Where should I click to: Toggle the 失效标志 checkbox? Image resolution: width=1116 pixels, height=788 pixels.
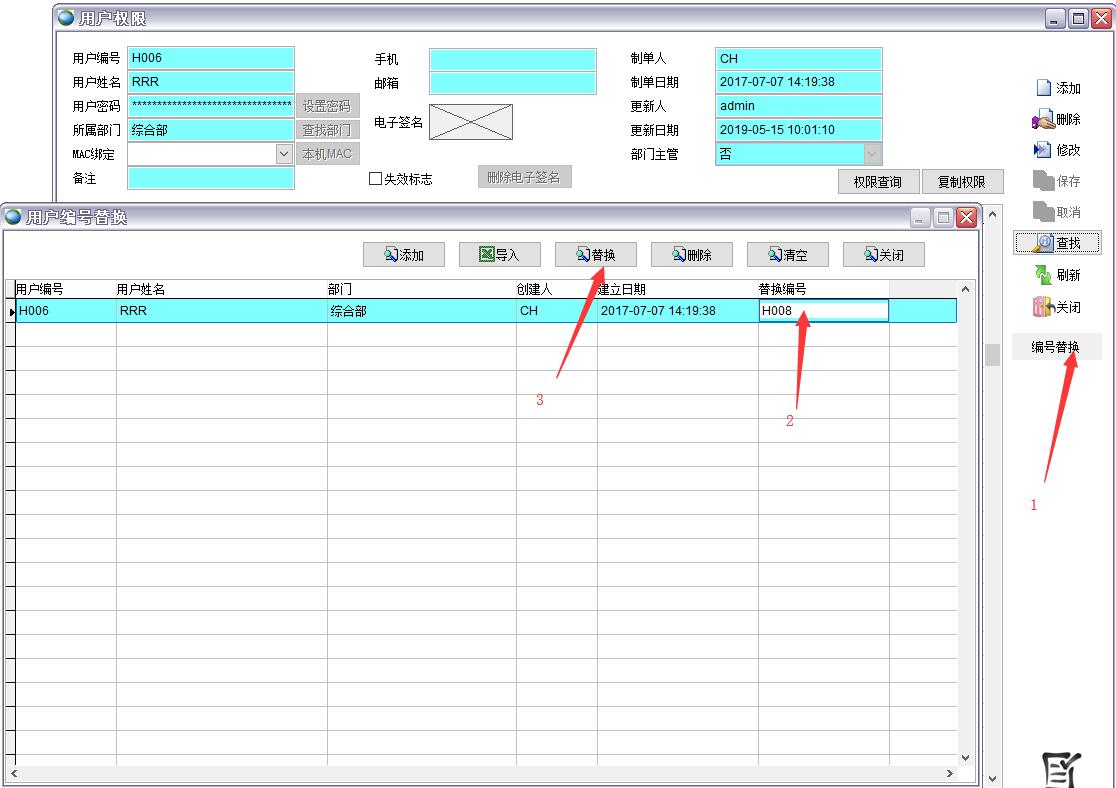click(x=376, y=179)
